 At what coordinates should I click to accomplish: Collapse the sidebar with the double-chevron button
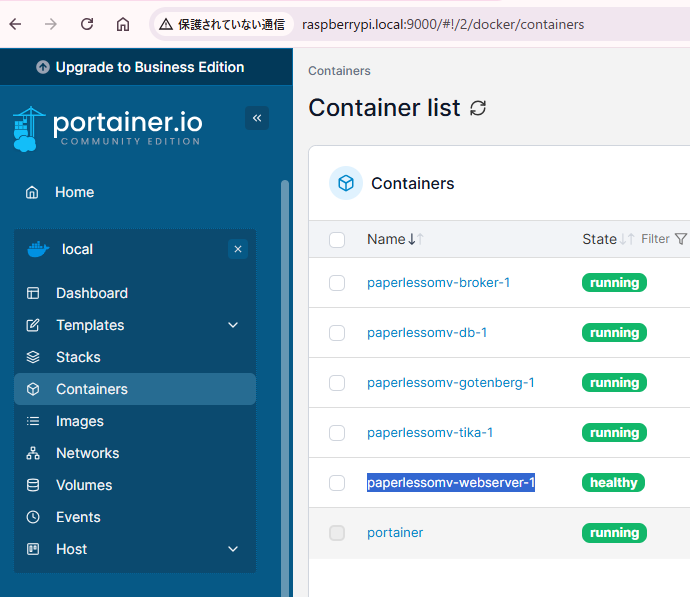[257, 118]
